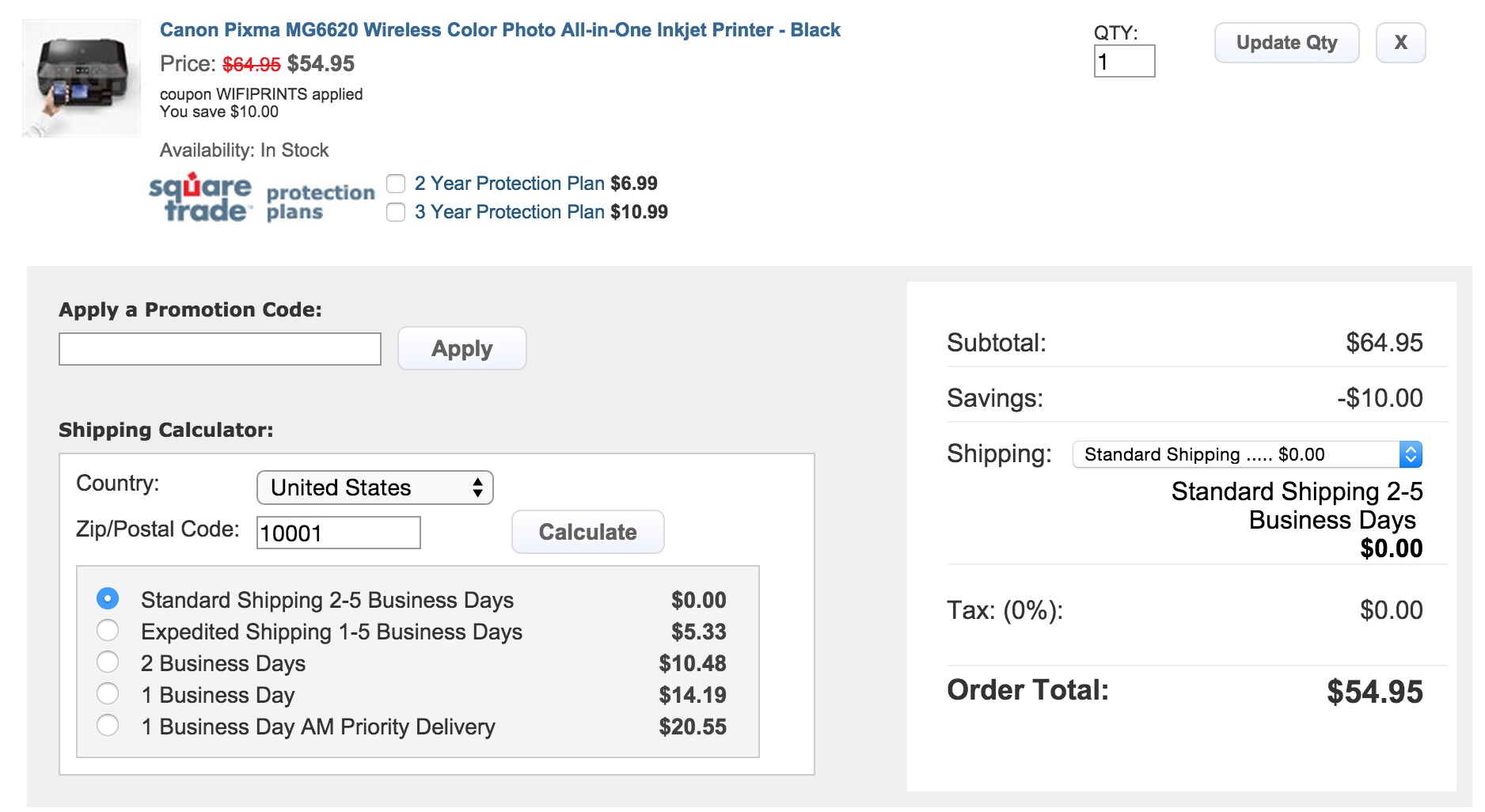The image size is (1485, 812).
Task: Click the Update Qty button
Action: pyautogui.click(x=1286, y=43)
